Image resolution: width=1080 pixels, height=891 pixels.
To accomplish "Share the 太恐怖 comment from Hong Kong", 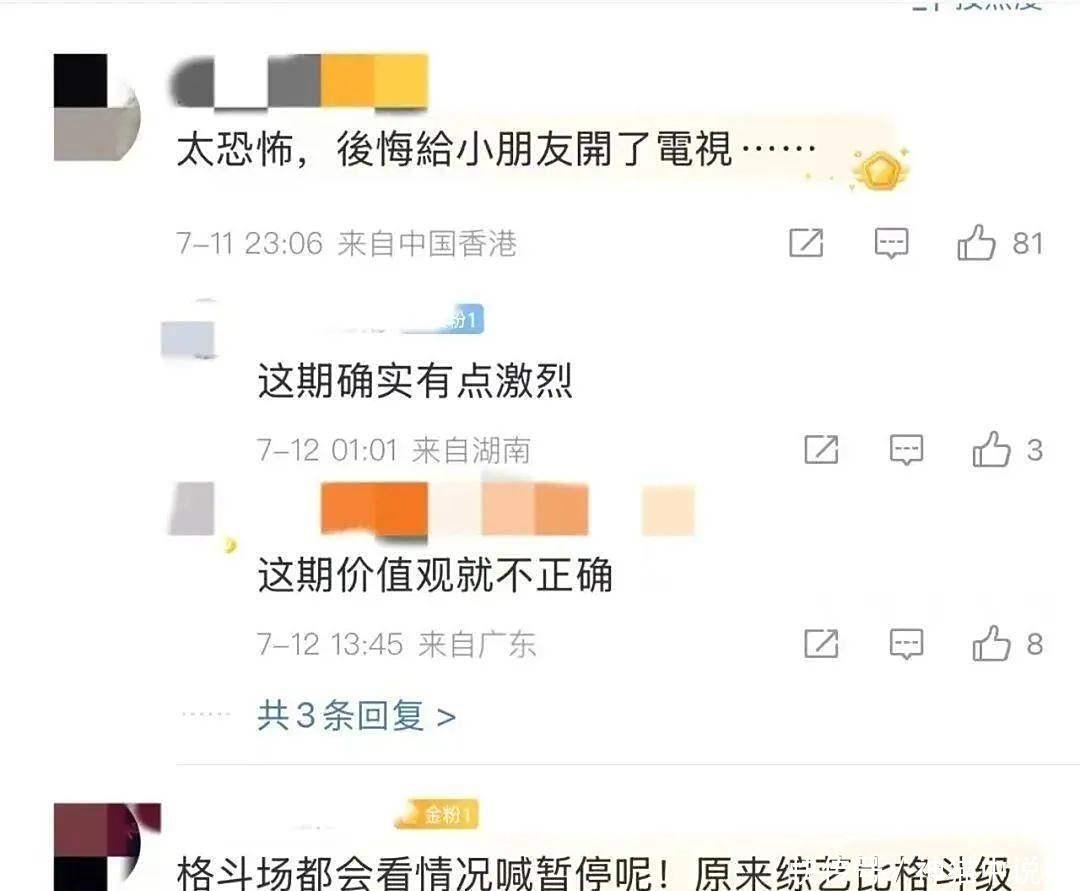I will pyautogui.click(x=806, y=242).
